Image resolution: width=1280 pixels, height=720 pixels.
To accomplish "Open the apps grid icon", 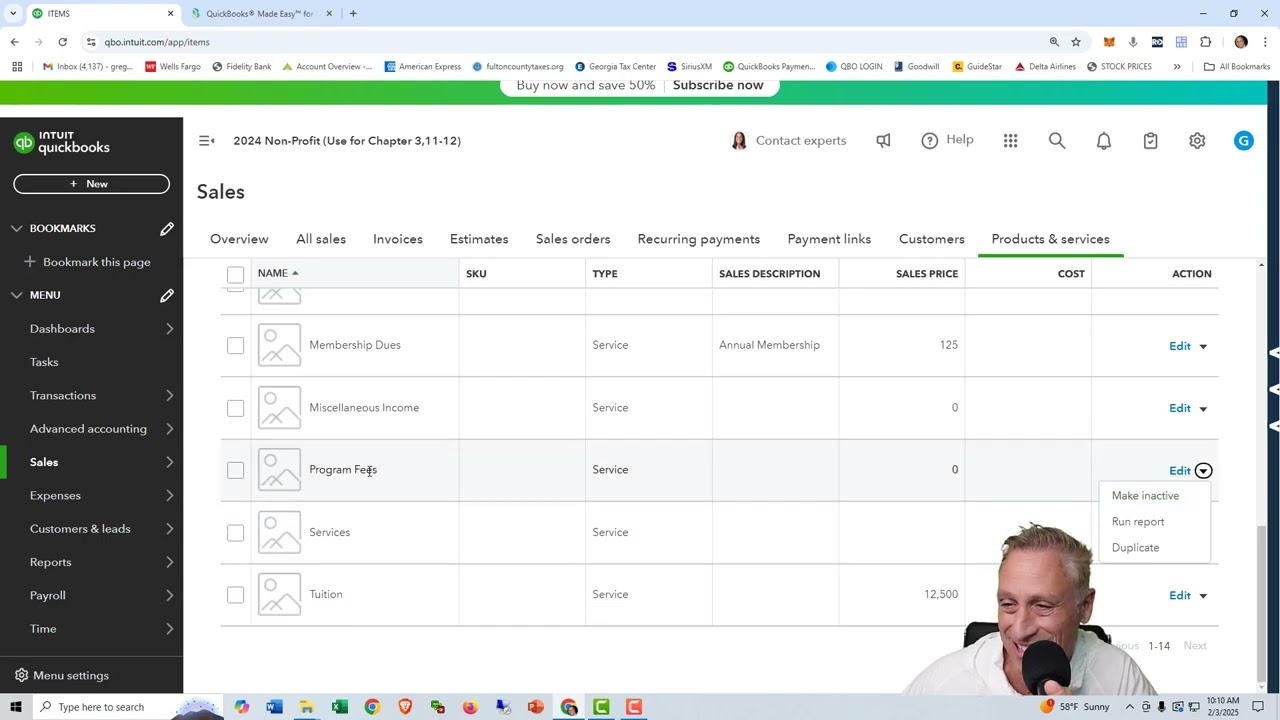I will click(1010, 141).
